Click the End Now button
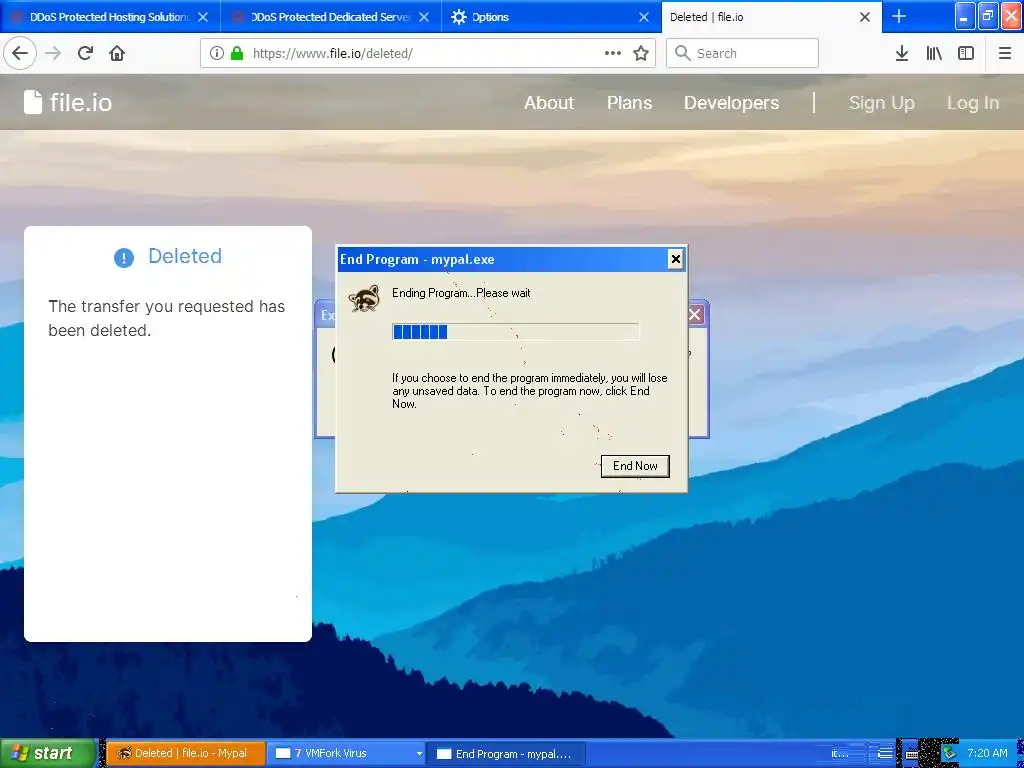Viewport: 1024px width, 768px height. [635, 466]
